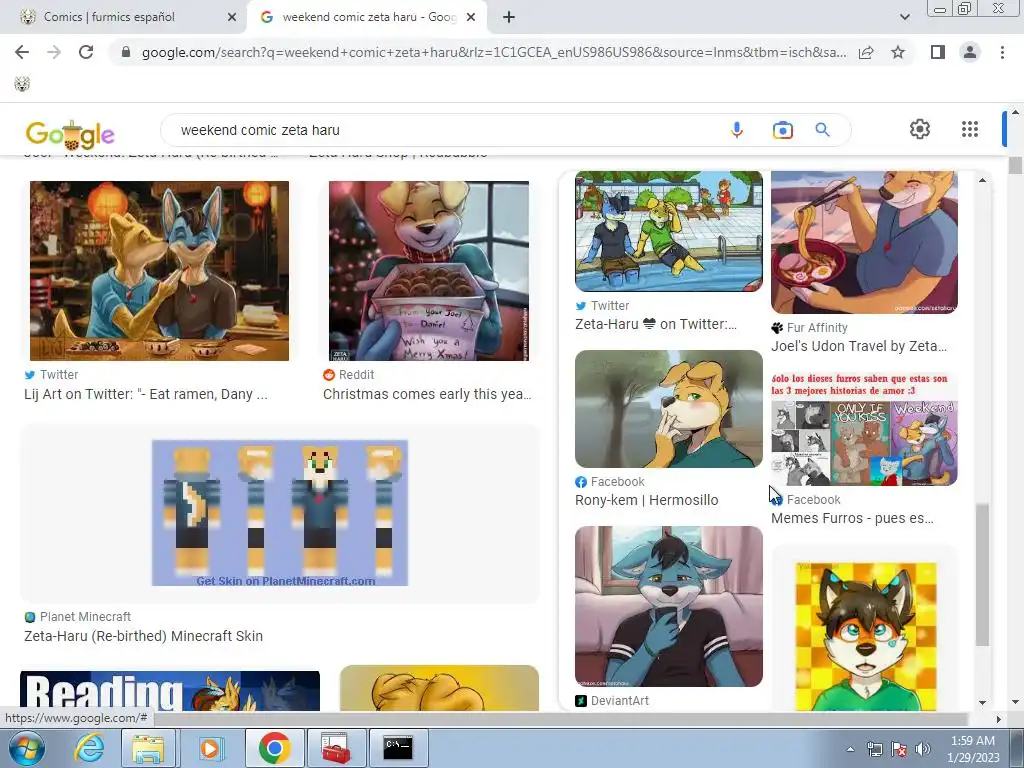
Task: Show hidden system tray icons
Action: tap(850, 749)
